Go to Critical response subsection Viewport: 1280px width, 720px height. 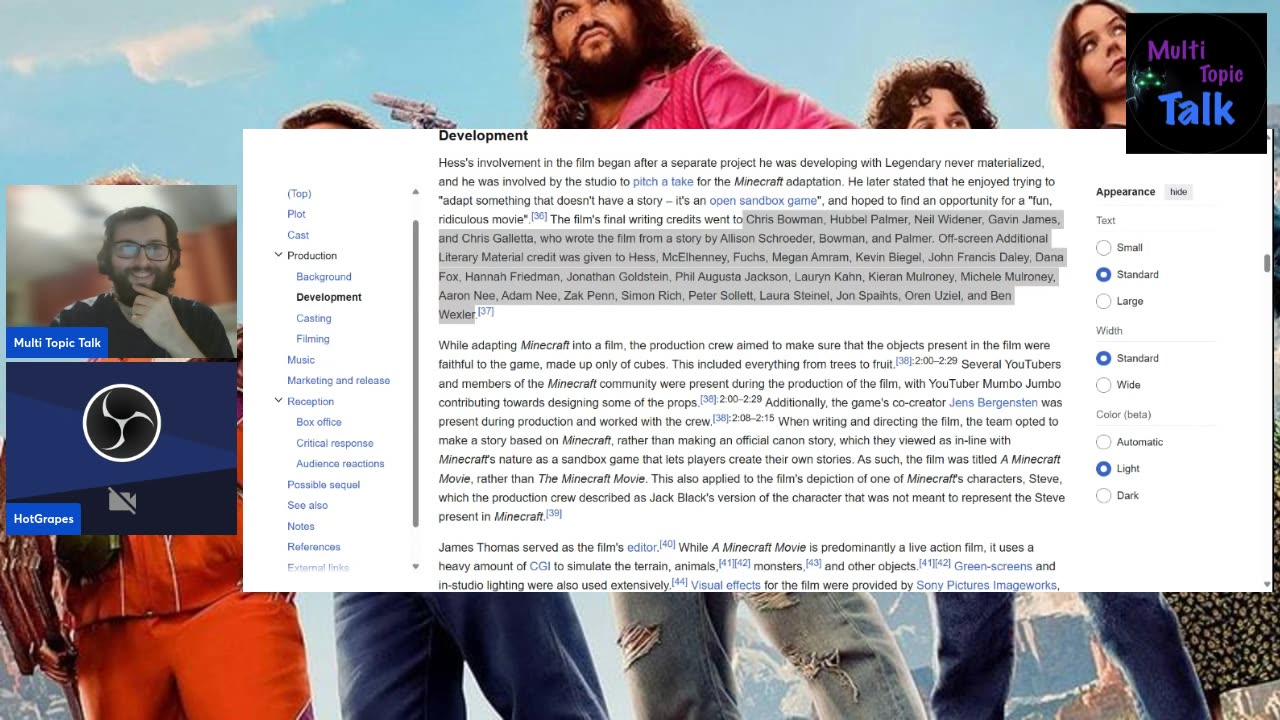click(x=335, y=443)
